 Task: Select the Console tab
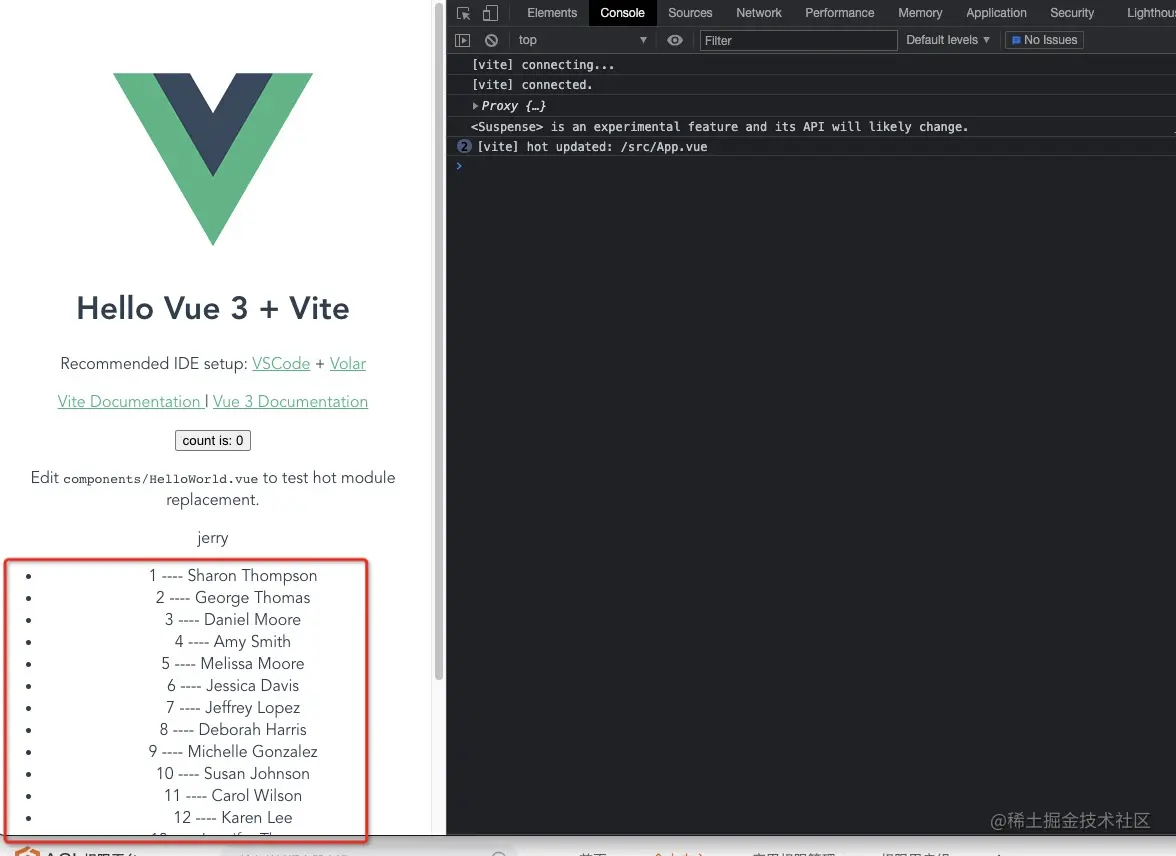[622, 13]
